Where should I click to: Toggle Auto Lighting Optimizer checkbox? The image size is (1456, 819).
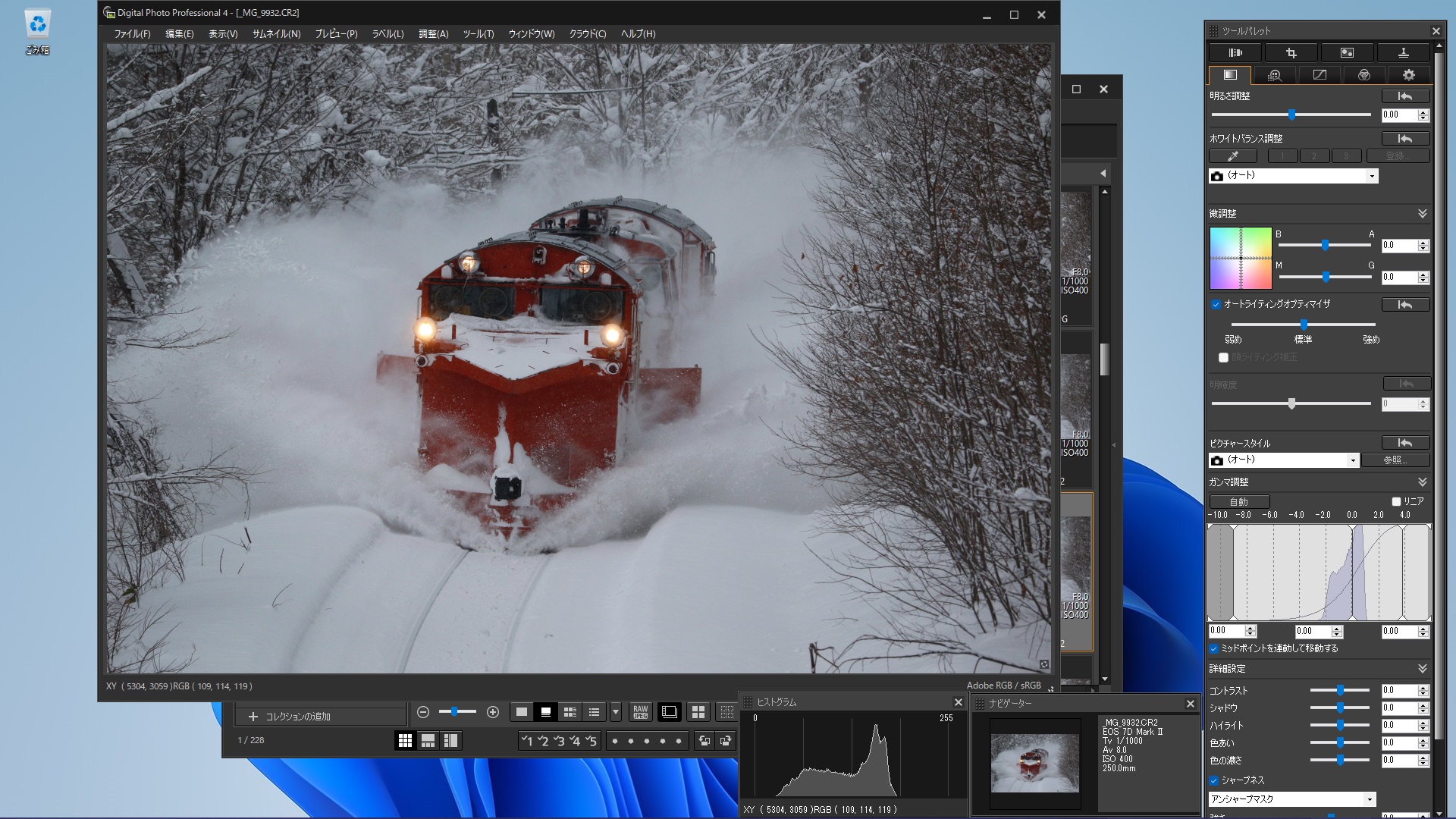pos(1216,305)
